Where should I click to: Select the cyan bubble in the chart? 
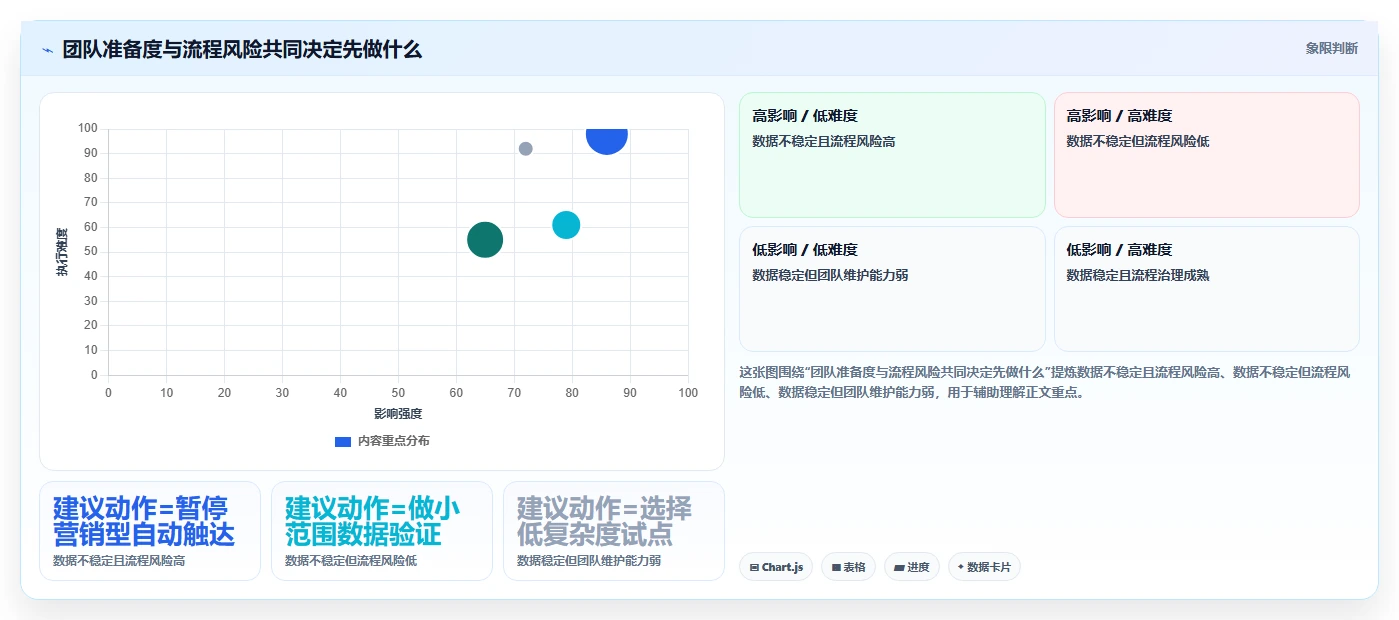[x=566, y=225]
